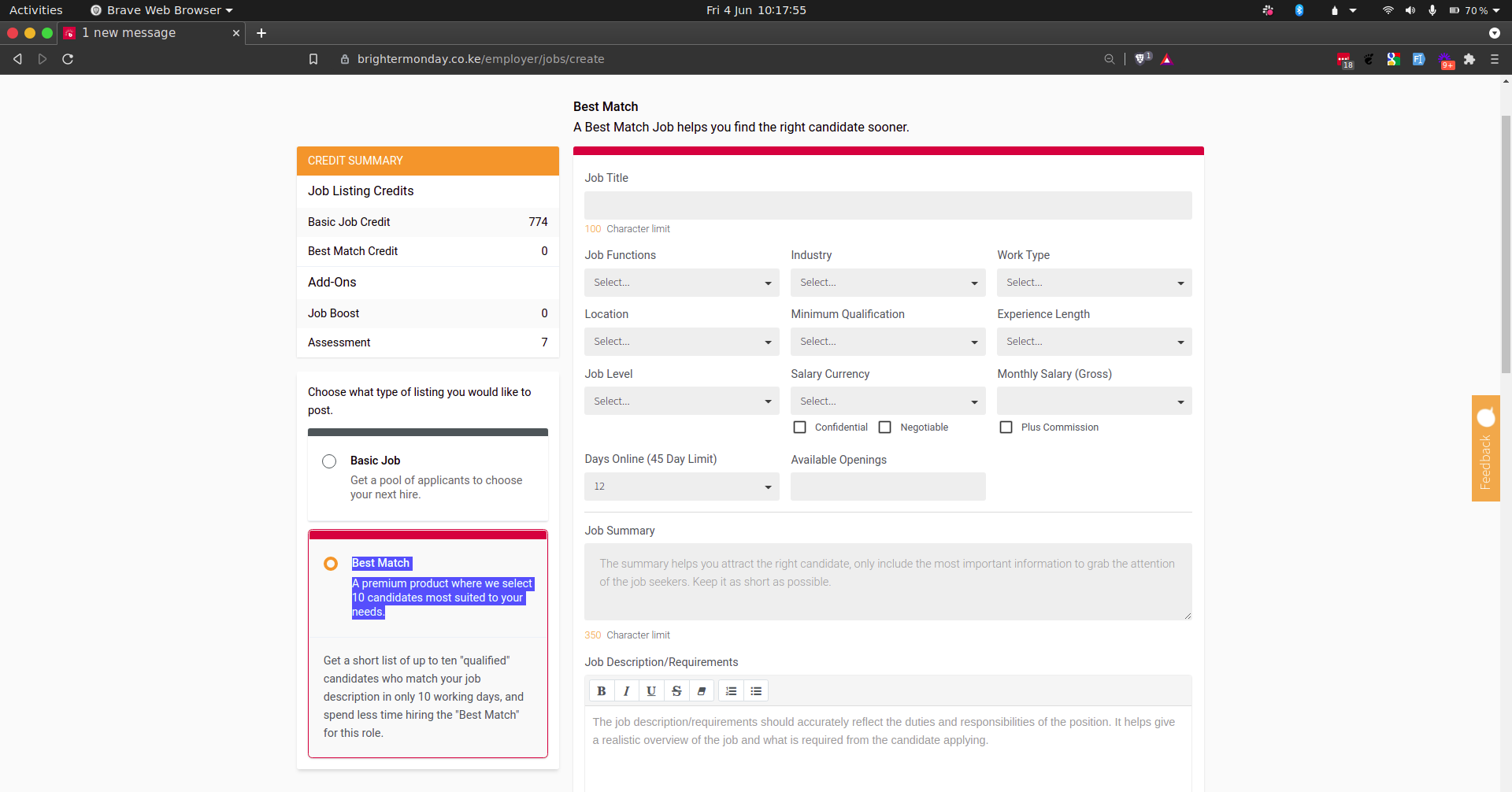Open the Wi-Fi tray icon
Viewport: 1512px width, 792px height.
[1388, 10]
